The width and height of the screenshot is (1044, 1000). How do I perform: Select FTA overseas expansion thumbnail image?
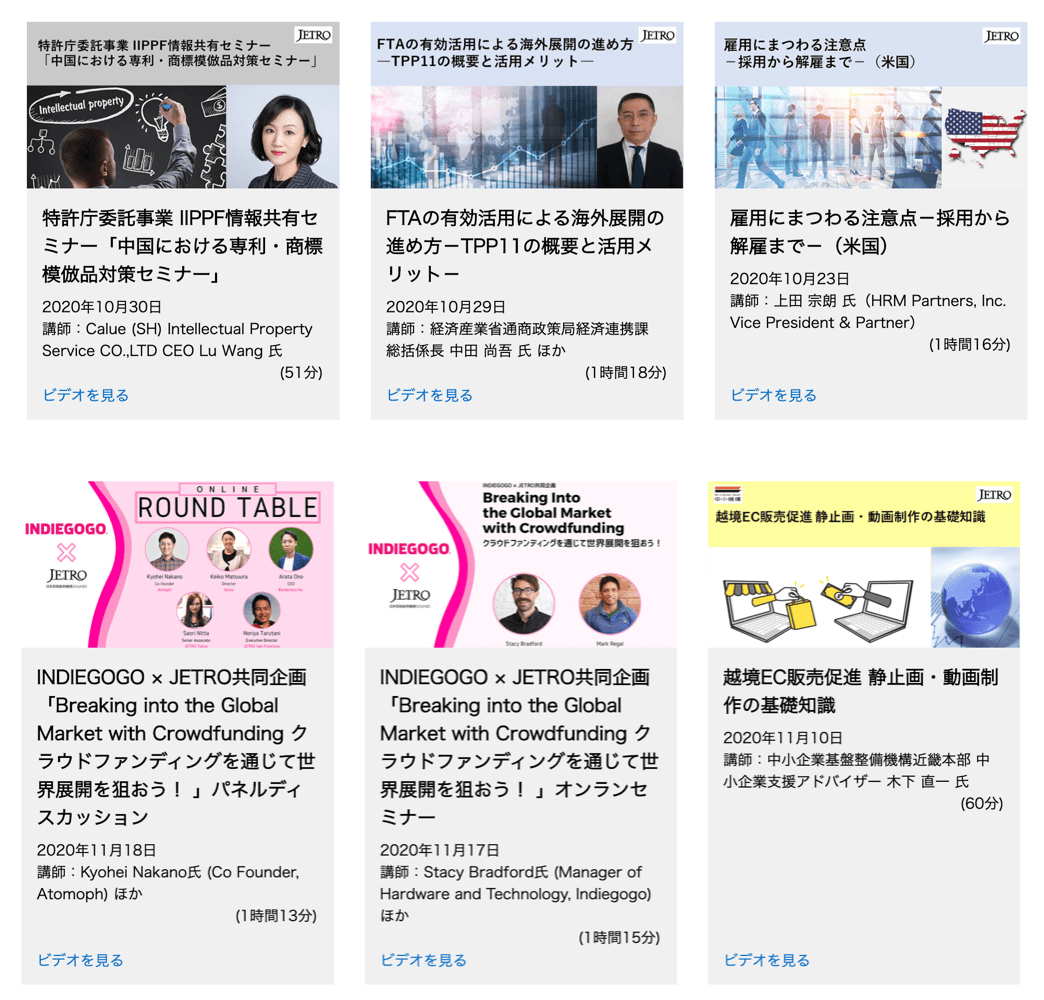click(x=527, y=105)
